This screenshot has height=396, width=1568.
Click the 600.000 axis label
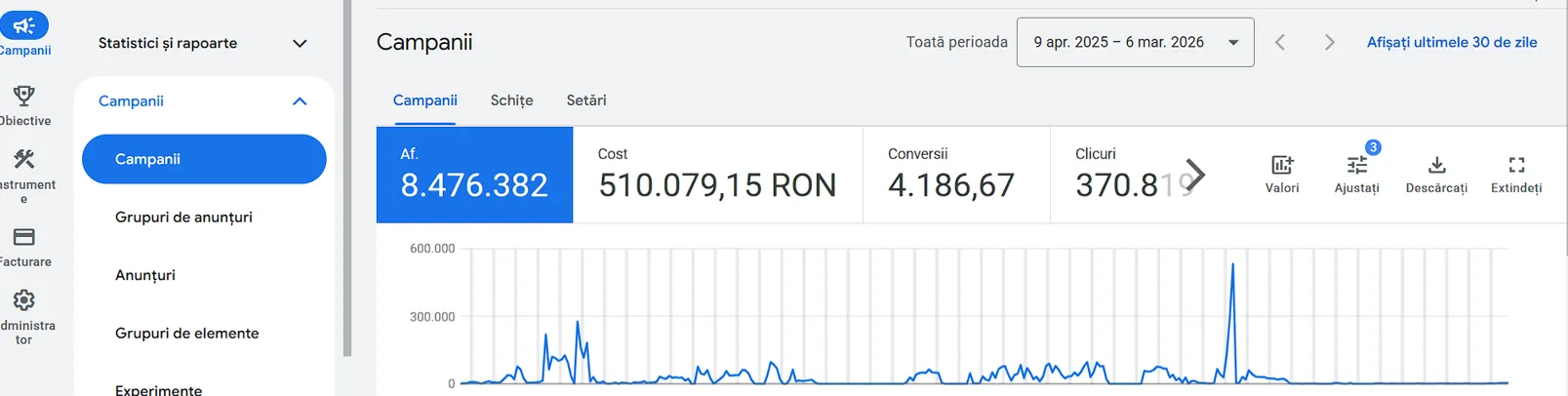coord(432,249)
